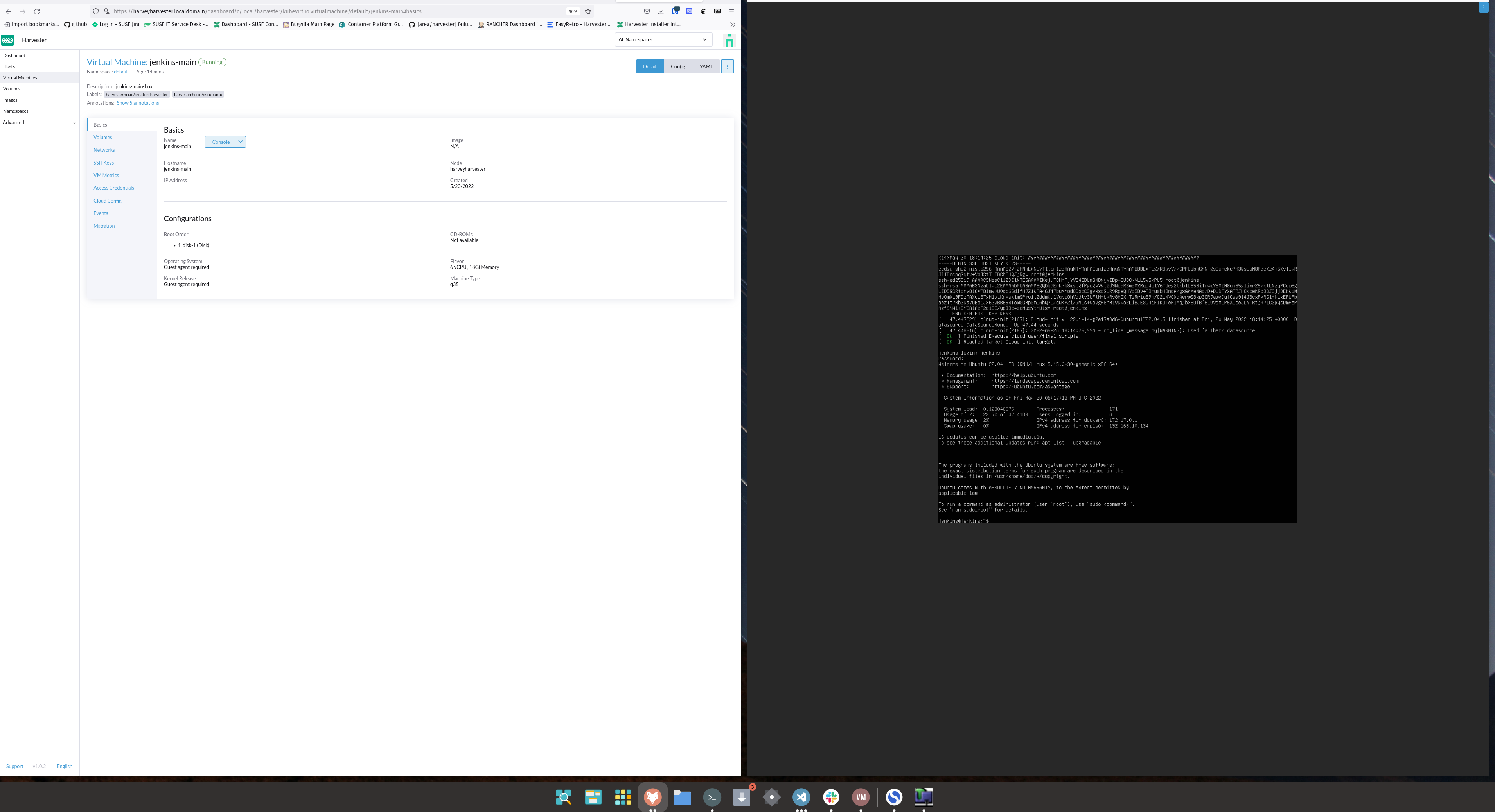Reload the page in the browser
This screenshot has width=1495, height=812.
click(36, 11)
